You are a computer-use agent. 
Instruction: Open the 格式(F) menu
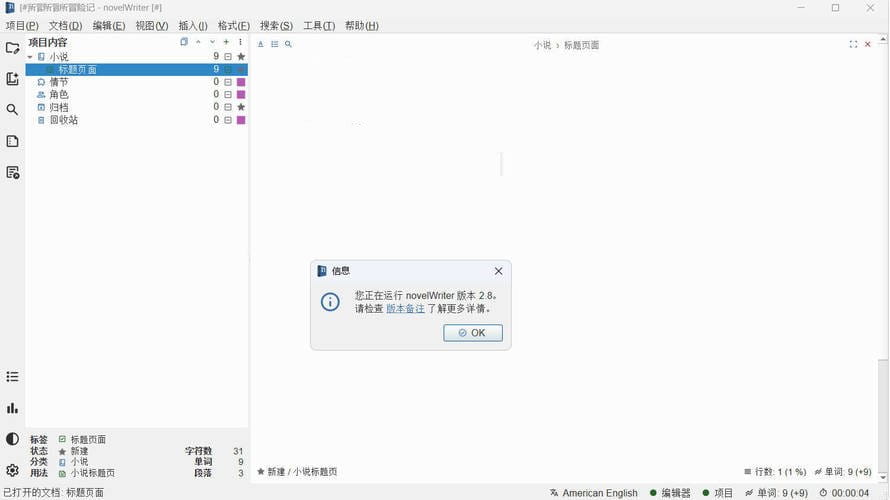[234, 26]
